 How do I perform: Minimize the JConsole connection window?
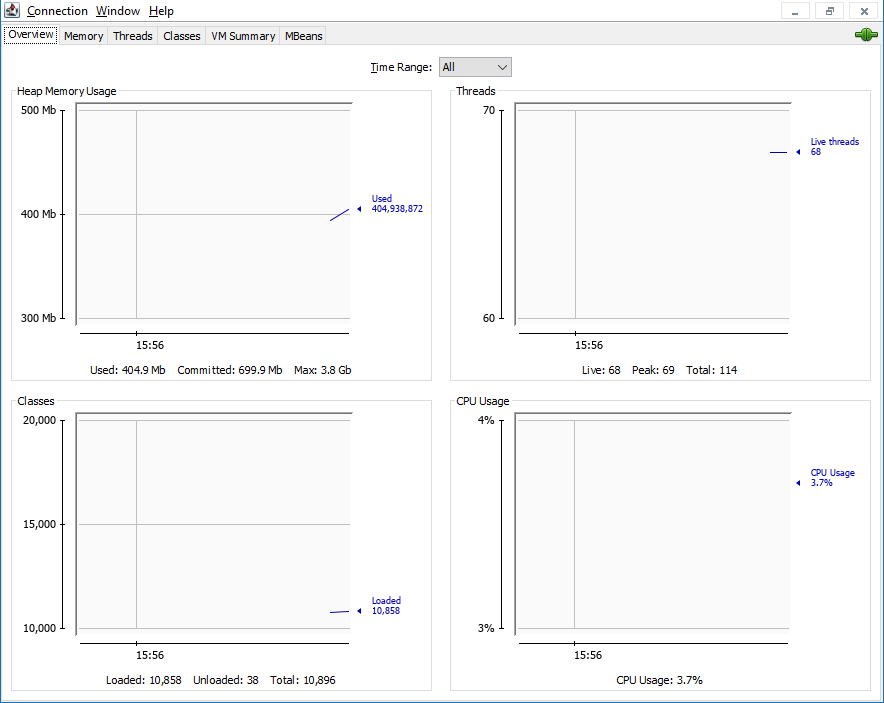click(x=795, y=11)
